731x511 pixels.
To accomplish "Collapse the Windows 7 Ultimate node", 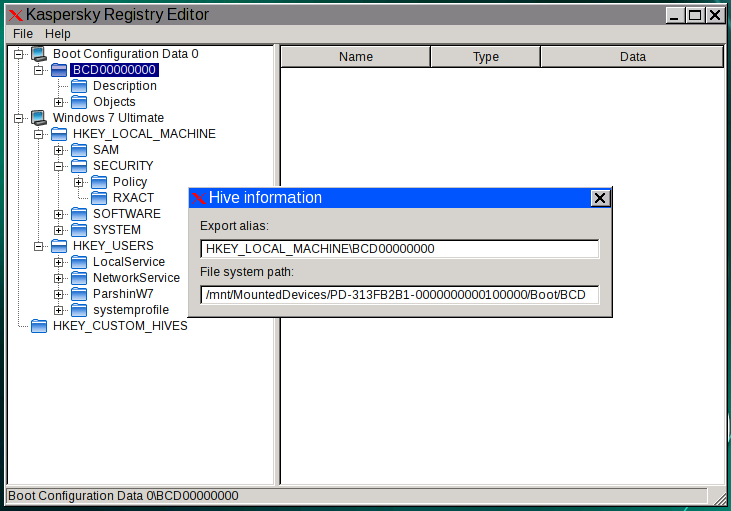I will pos(19,118).
